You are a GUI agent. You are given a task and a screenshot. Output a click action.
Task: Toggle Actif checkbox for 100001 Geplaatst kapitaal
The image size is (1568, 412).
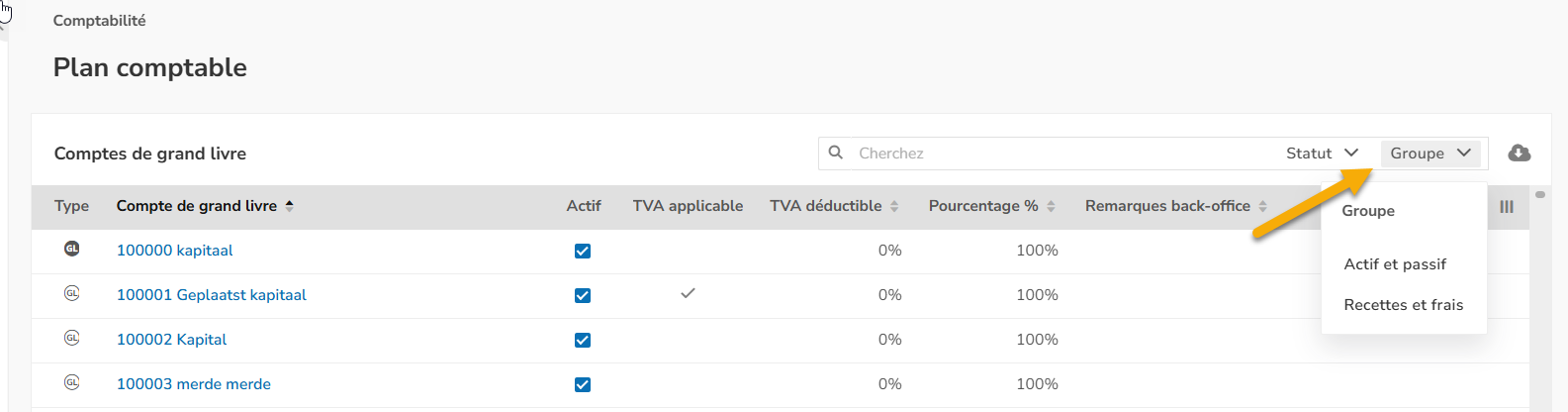[583, 295]
